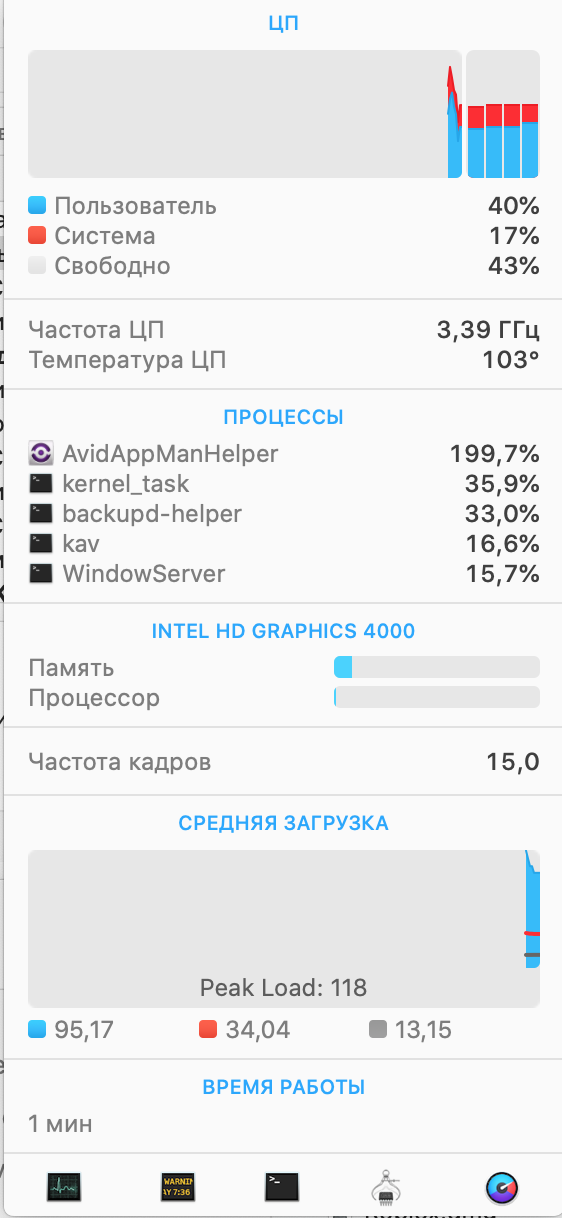Open the System Information chip icon
Viewport: 562px width, 1218px height.
click(x=386, y=1187)
